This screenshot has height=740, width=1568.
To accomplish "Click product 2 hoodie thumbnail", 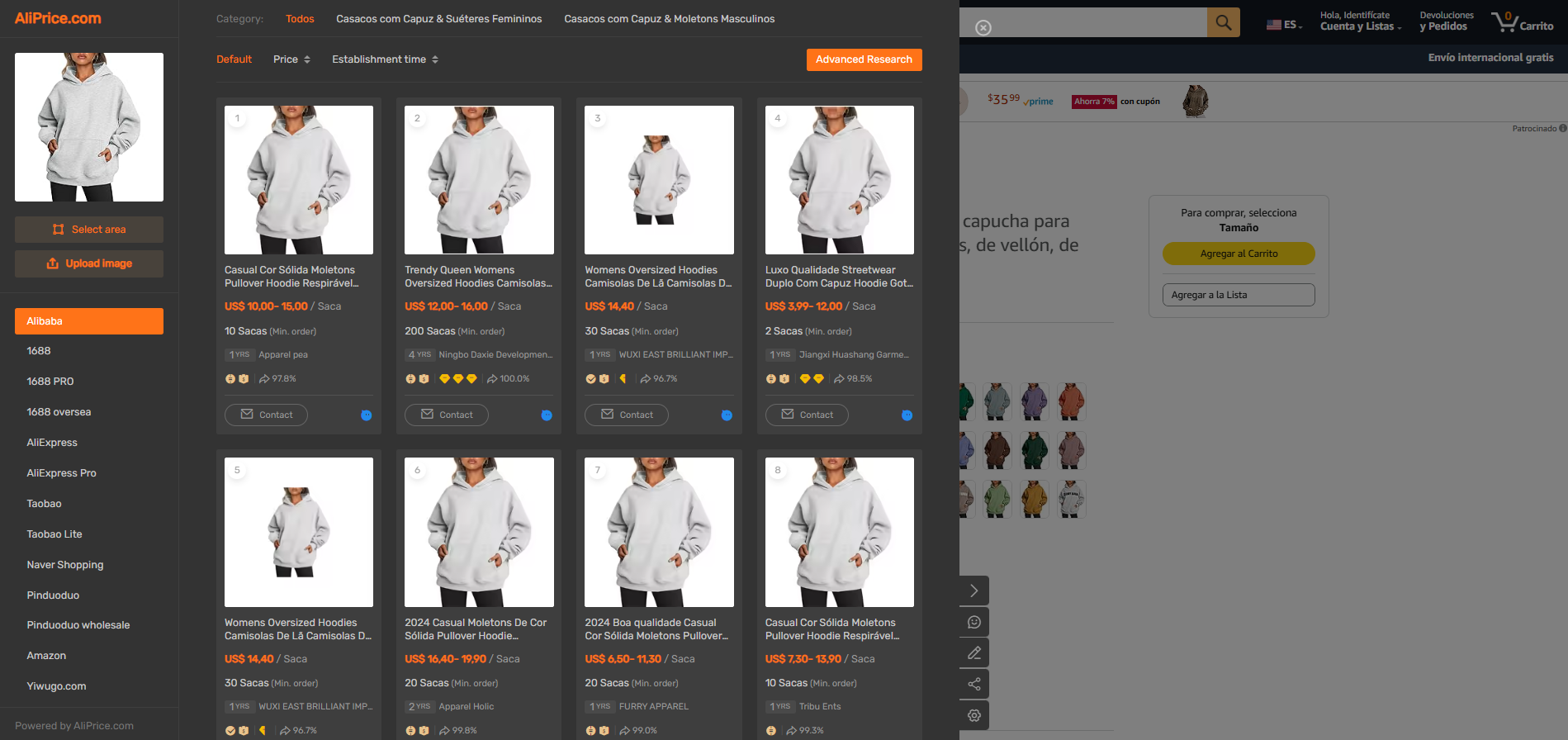I will tap(479, 180).
